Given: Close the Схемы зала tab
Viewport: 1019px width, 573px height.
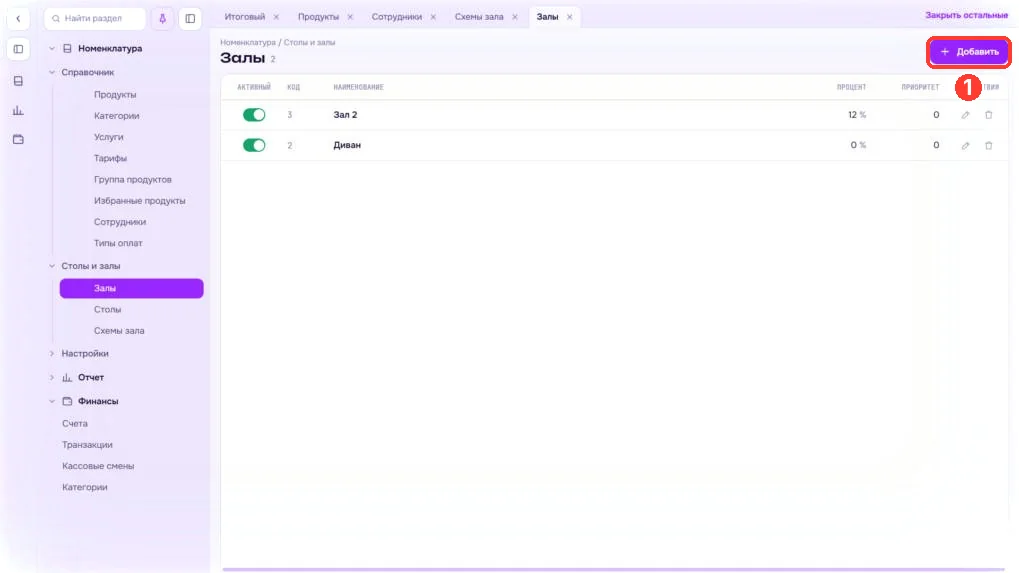Looking at the screenshot, I should click(x=515, y=17).
